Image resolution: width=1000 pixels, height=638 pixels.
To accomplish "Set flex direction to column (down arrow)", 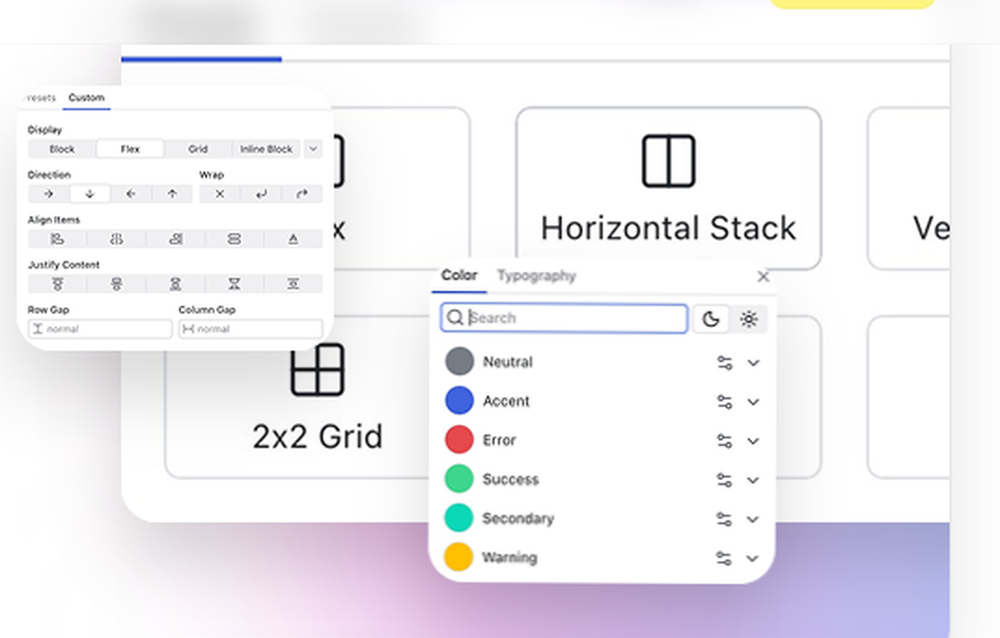I will [x=90, y=194].
